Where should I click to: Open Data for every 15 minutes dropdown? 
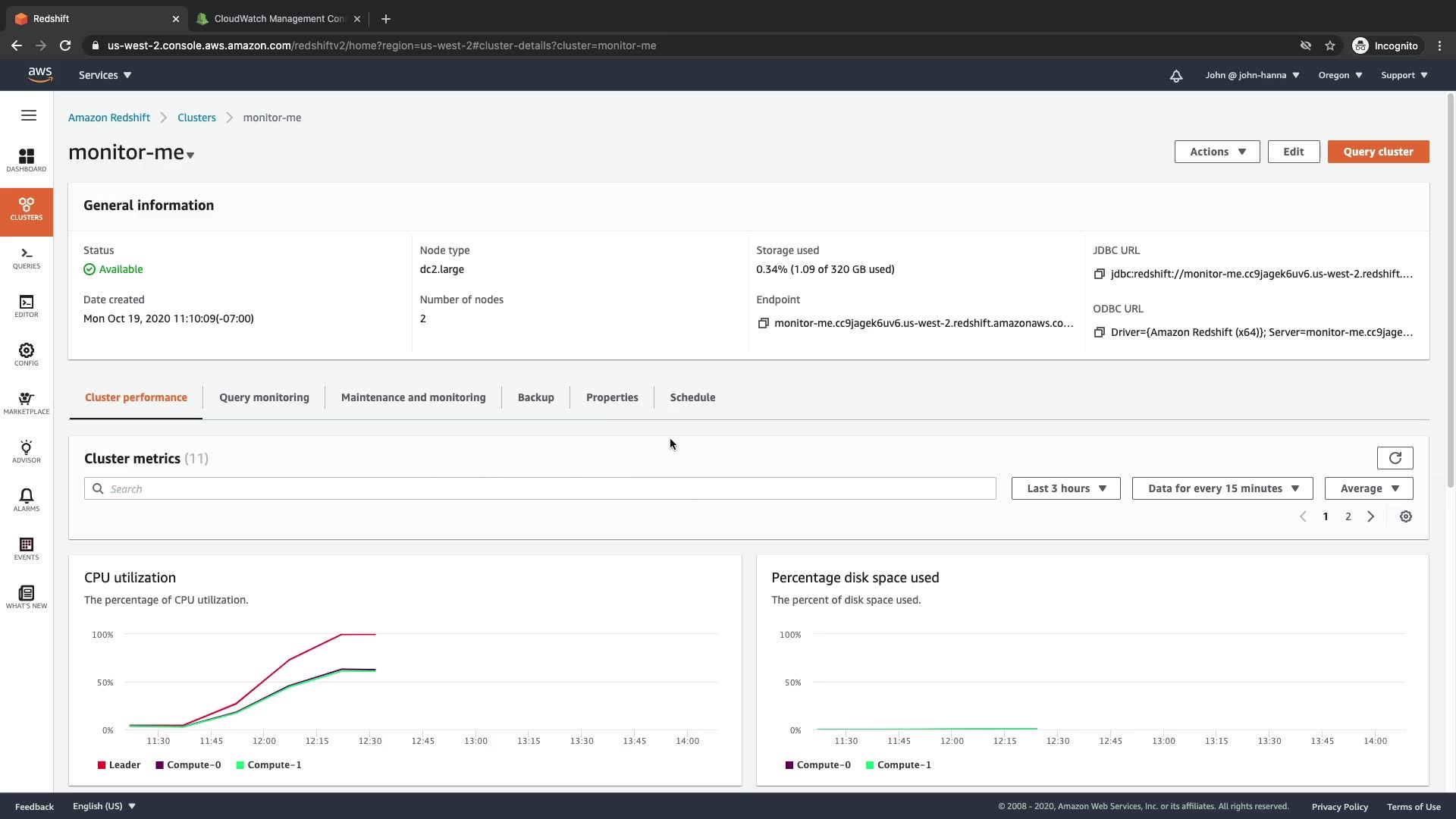pyautogui.click(x=1222, y=488)
